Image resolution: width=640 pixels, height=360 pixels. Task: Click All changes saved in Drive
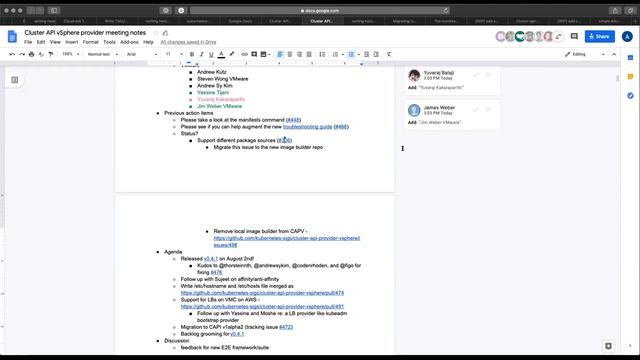(188, 42)
